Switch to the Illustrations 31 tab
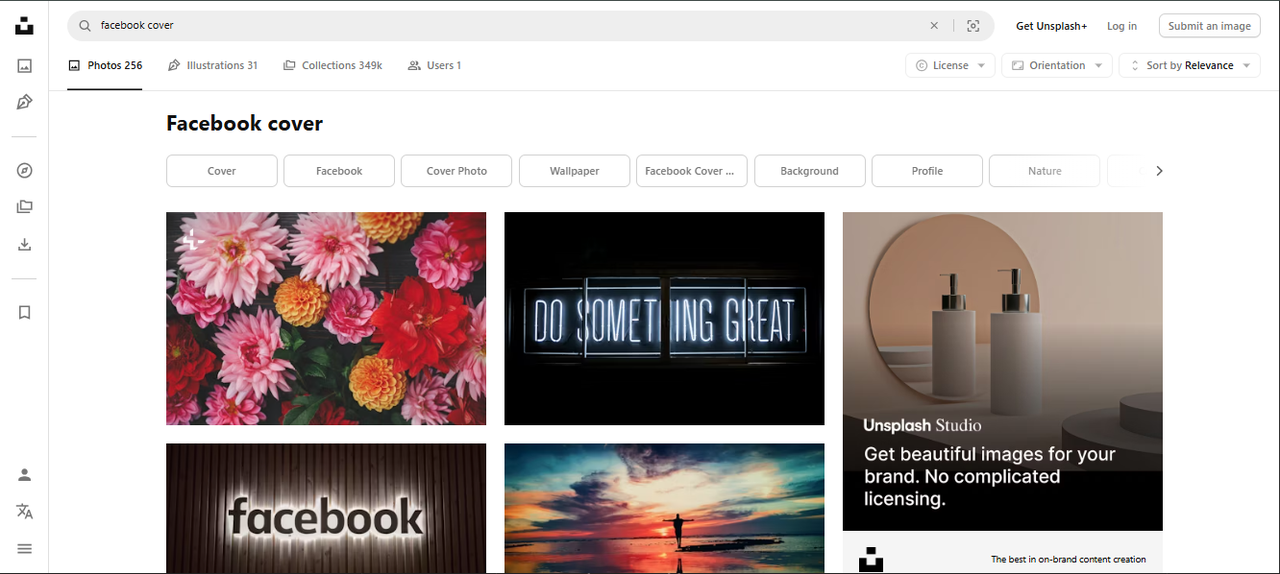 coord(212,66)
